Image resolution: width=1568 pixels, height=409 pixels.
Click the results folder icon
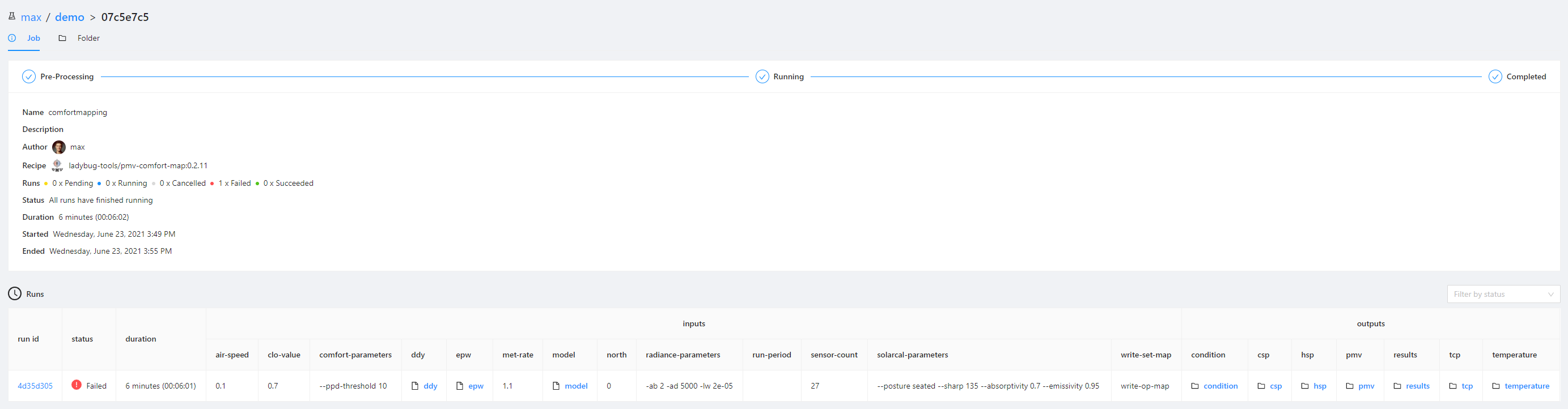1397,386
